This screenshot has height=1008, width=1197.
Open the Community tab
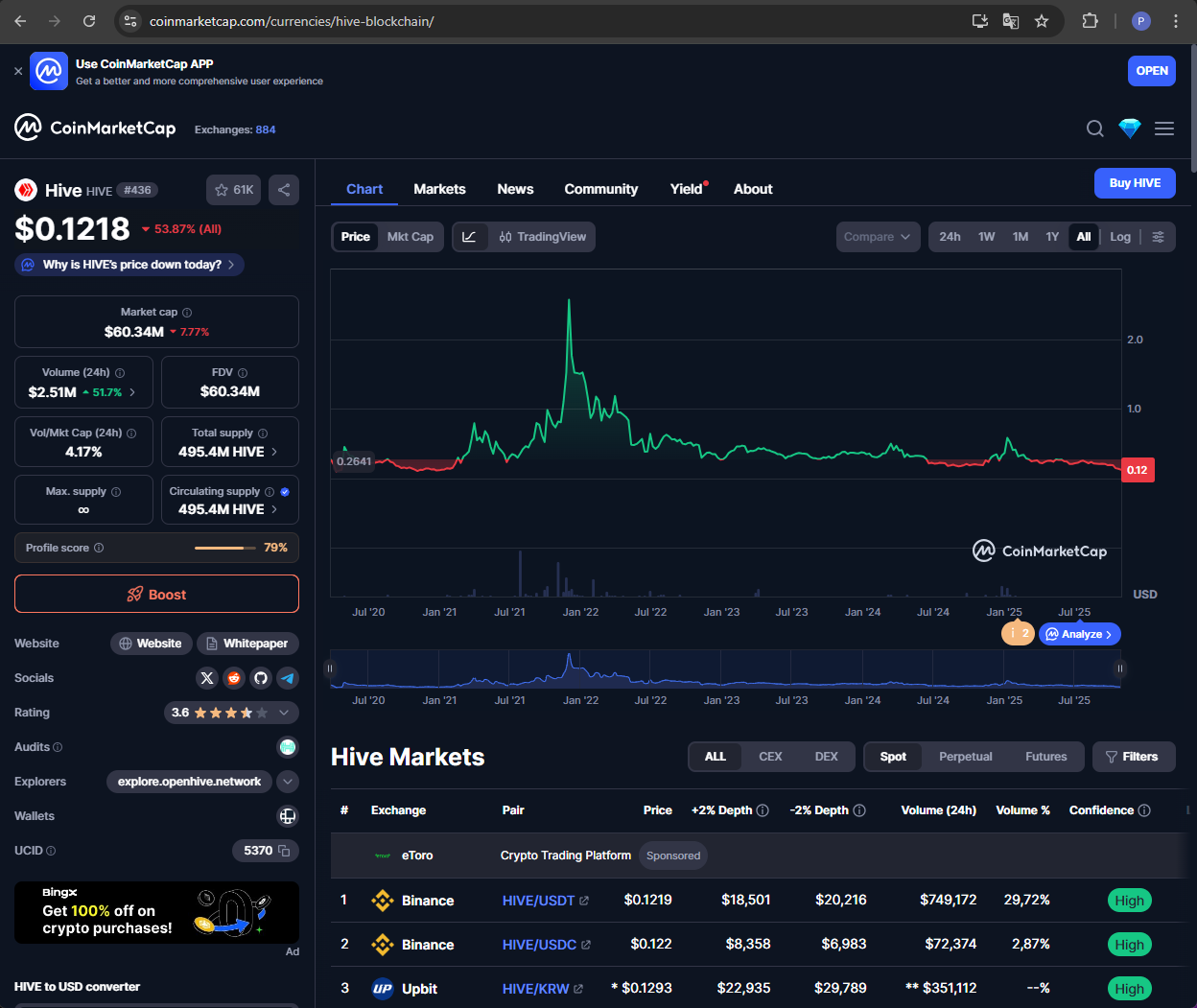(x=600, y=189)
